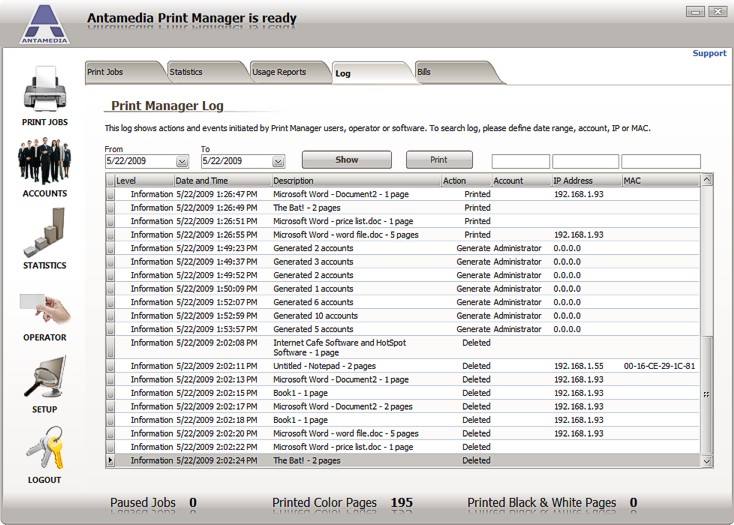Open the Support link

point(709,53)
